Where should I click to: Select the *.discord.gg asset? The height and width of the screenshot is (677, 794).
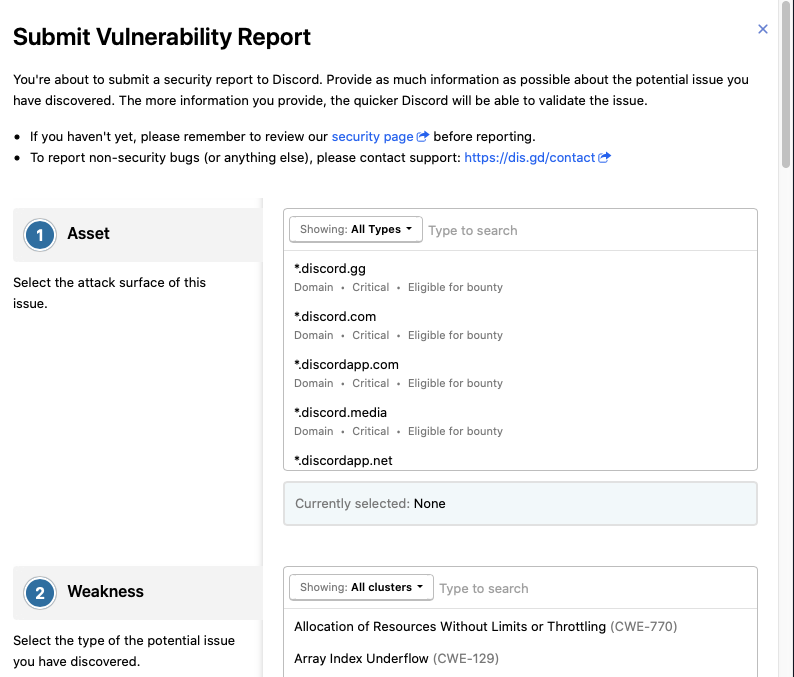(x=520, y=277)
